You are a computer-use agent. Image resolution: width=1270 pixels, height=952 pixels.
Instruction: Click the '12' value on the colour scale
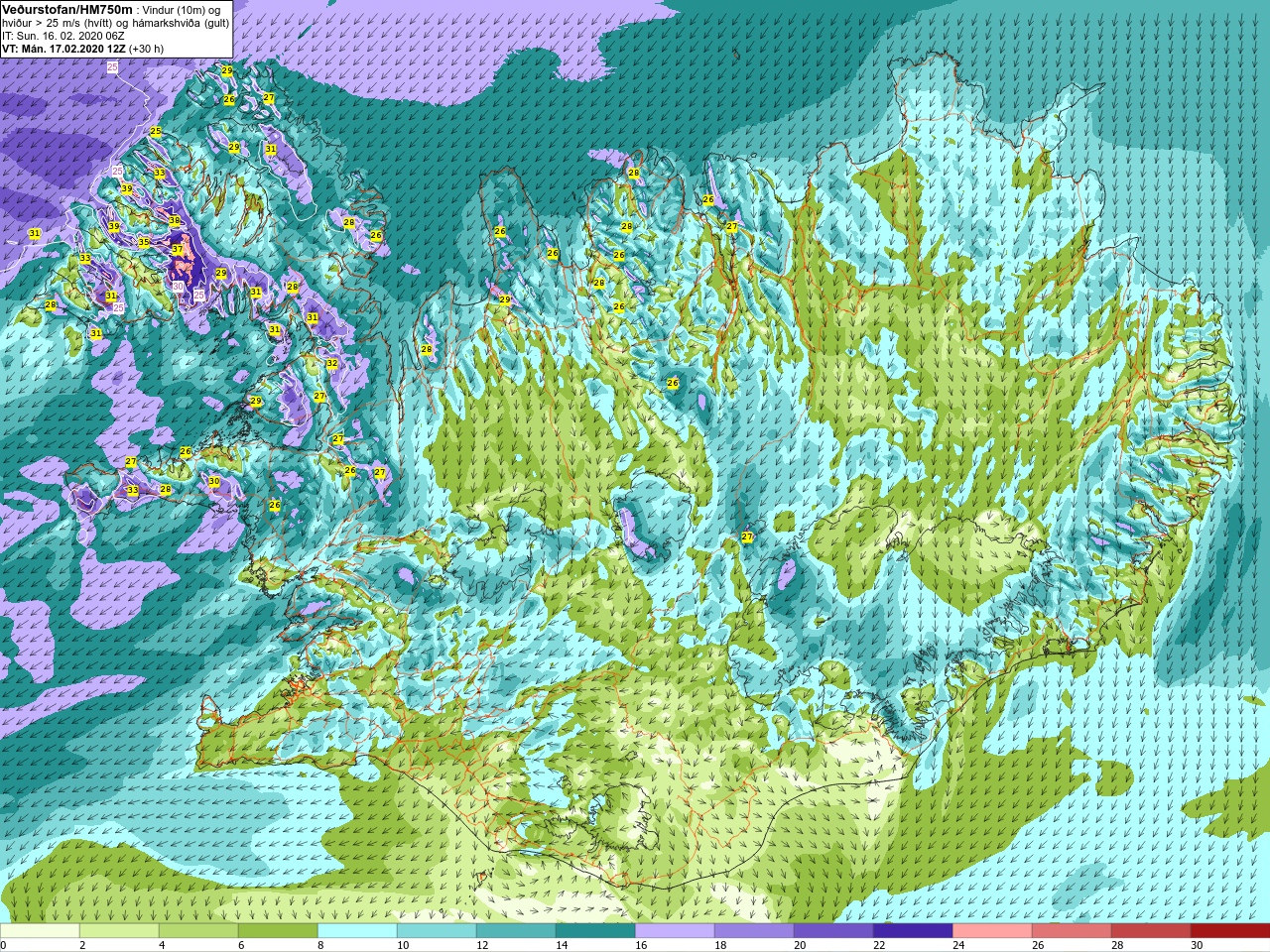[482, 945]
